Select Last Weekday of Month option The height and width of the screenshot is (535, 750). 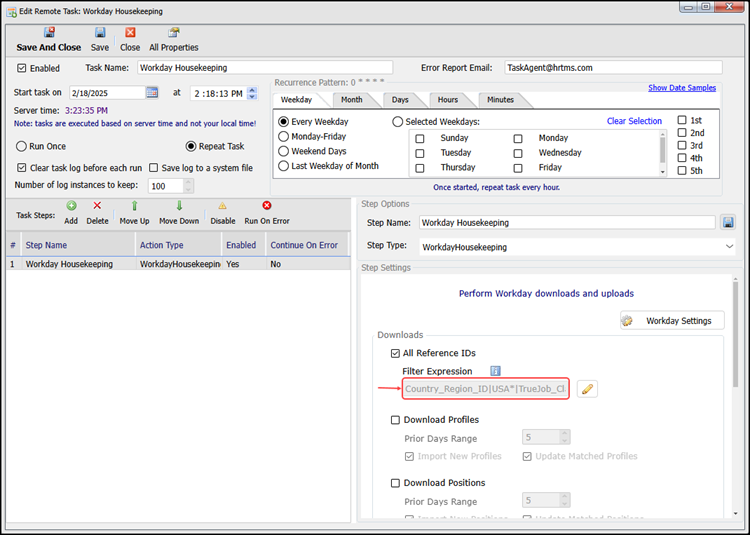tap(284, 166)
